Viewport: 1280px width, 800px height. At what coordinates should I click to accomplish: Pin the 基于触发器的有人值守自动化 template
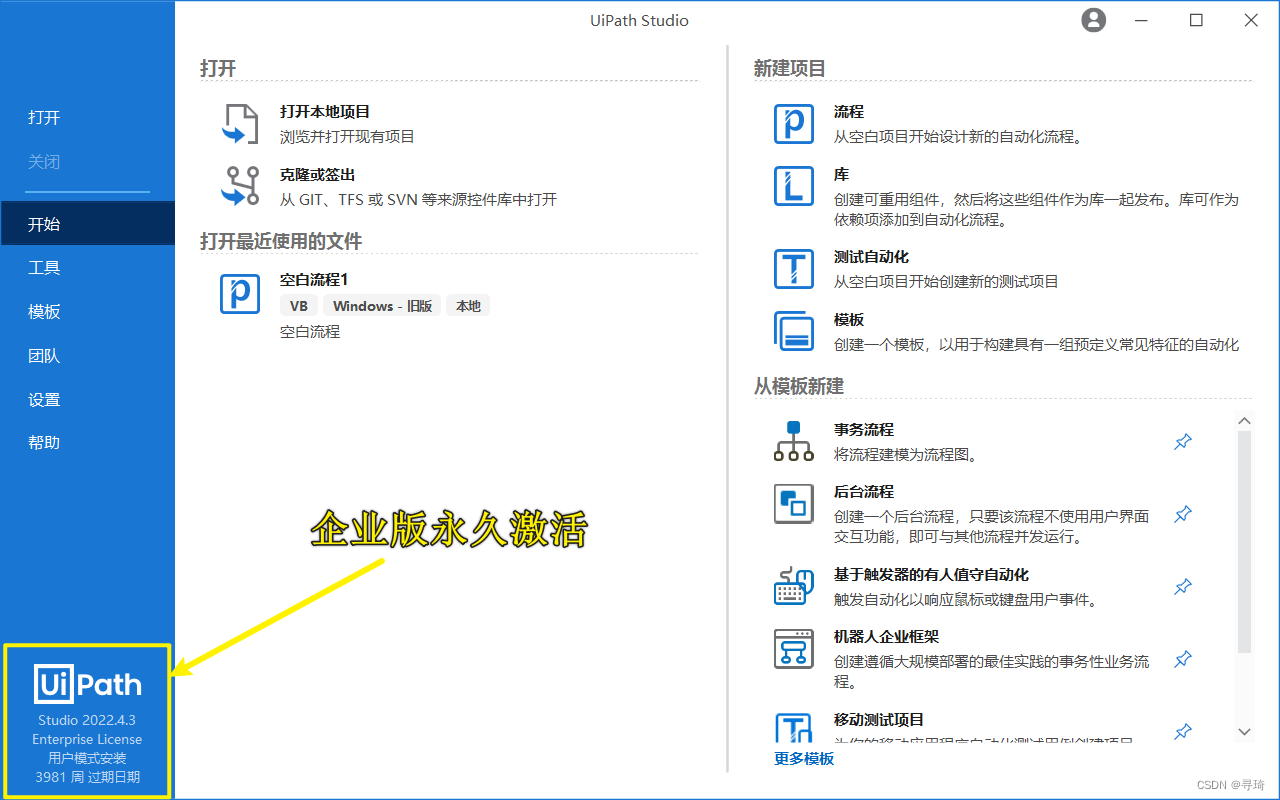[x=1183, y=586]
